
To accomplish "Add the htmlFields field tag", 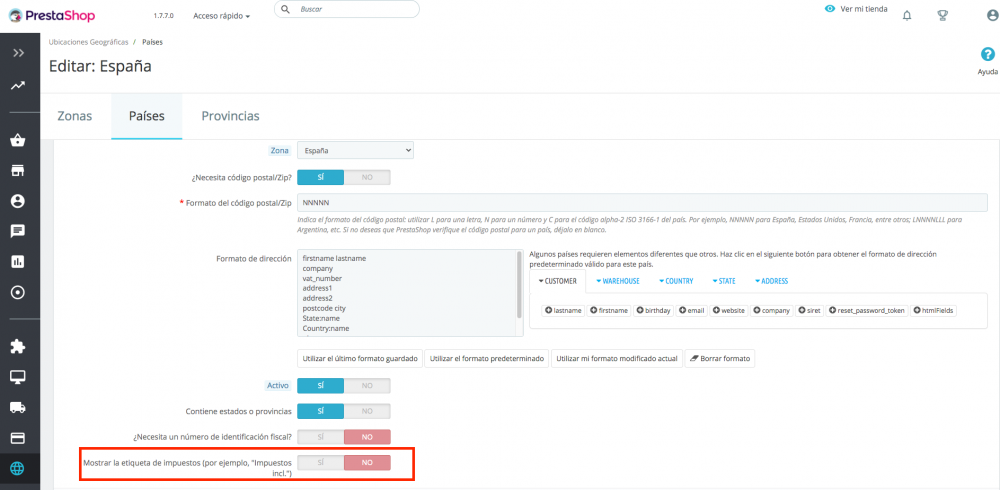I will tap(934, 311).
